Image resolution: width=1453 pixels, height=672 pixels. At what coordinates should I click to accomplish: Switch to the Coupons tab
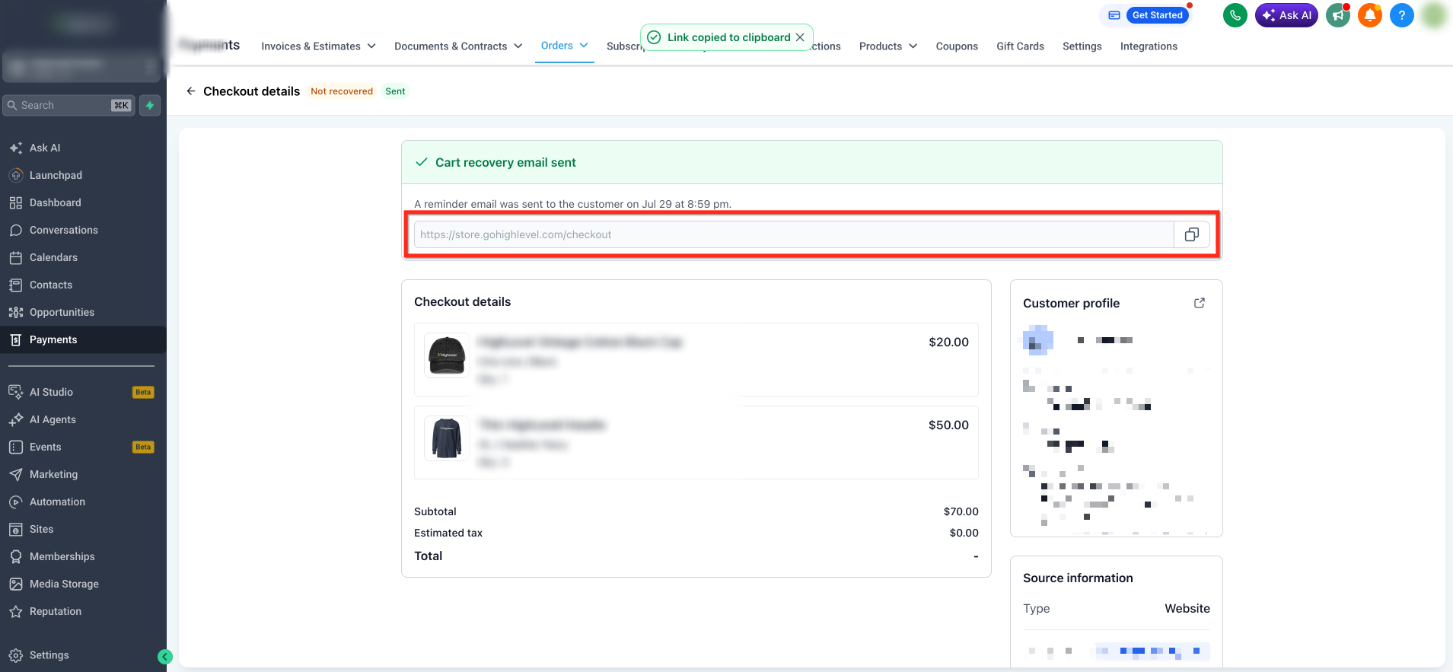[x=957, y=46]
